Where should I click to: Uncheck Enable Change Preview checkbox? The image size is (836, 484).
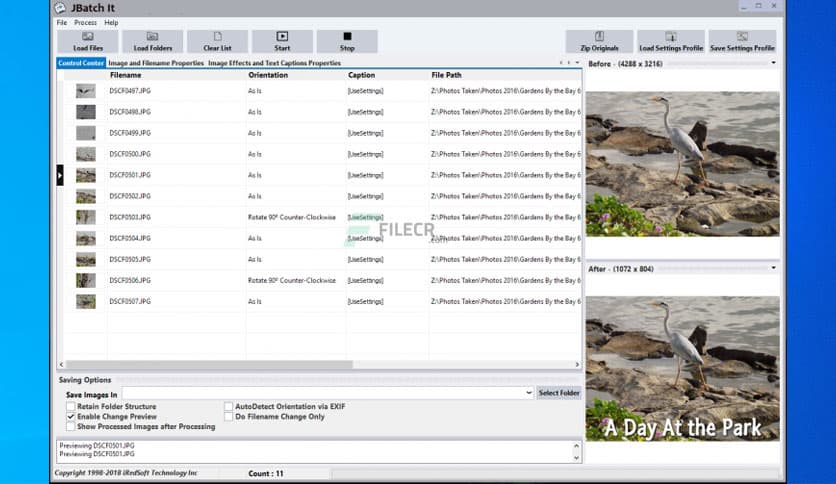coord(70,416)
